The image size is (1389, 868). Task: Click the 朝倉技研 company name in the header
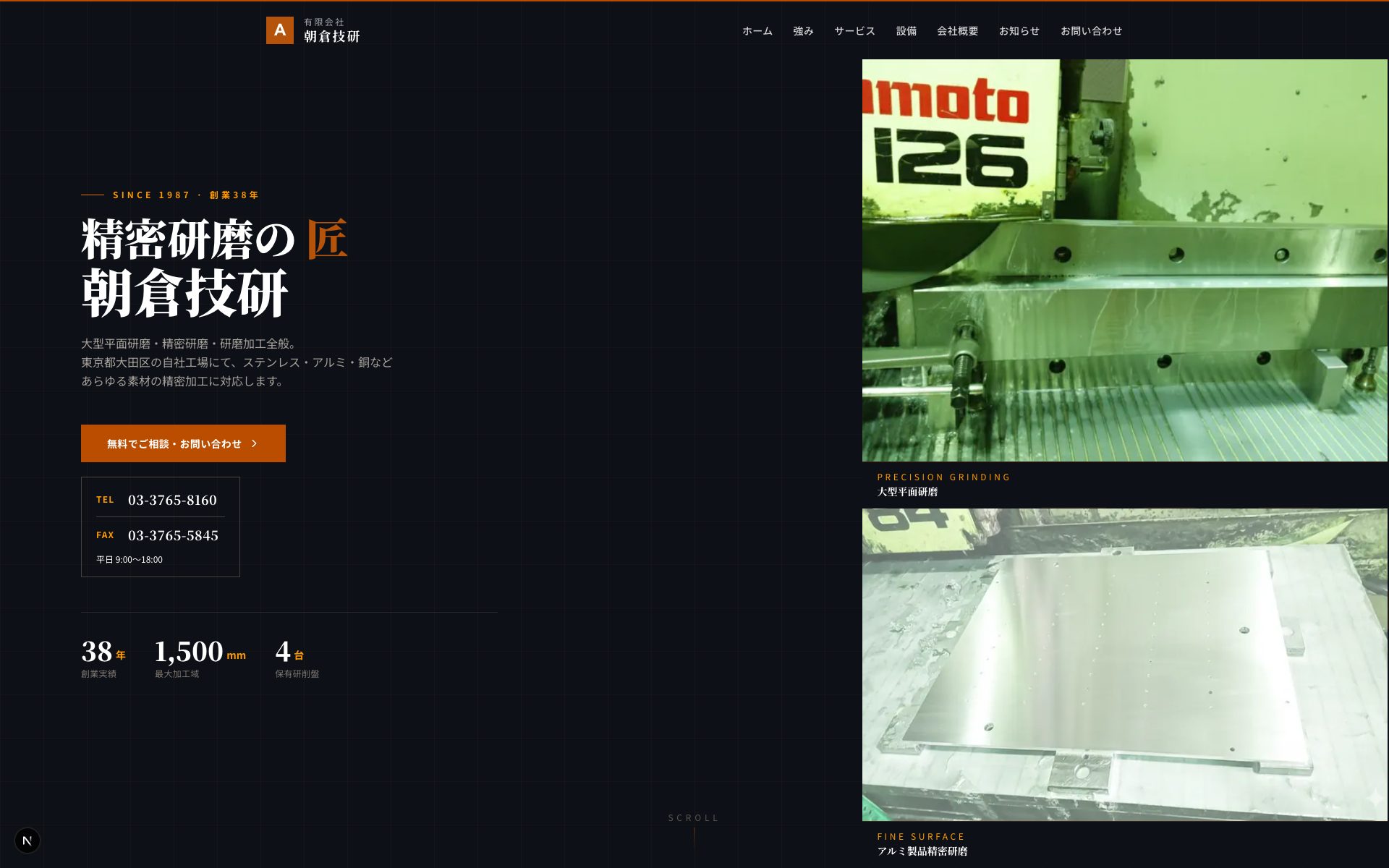(332, 37)
